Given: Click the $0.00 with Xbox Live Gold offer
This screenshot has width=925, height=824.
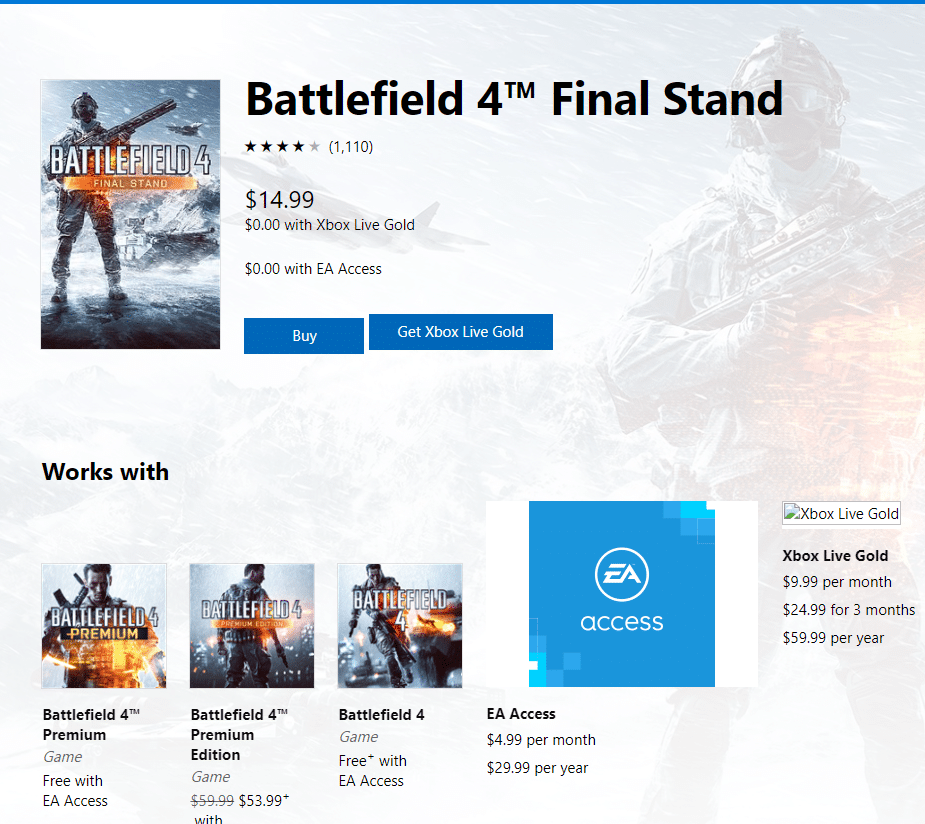Looking at the screenshot, I should [x=329, y=225].
